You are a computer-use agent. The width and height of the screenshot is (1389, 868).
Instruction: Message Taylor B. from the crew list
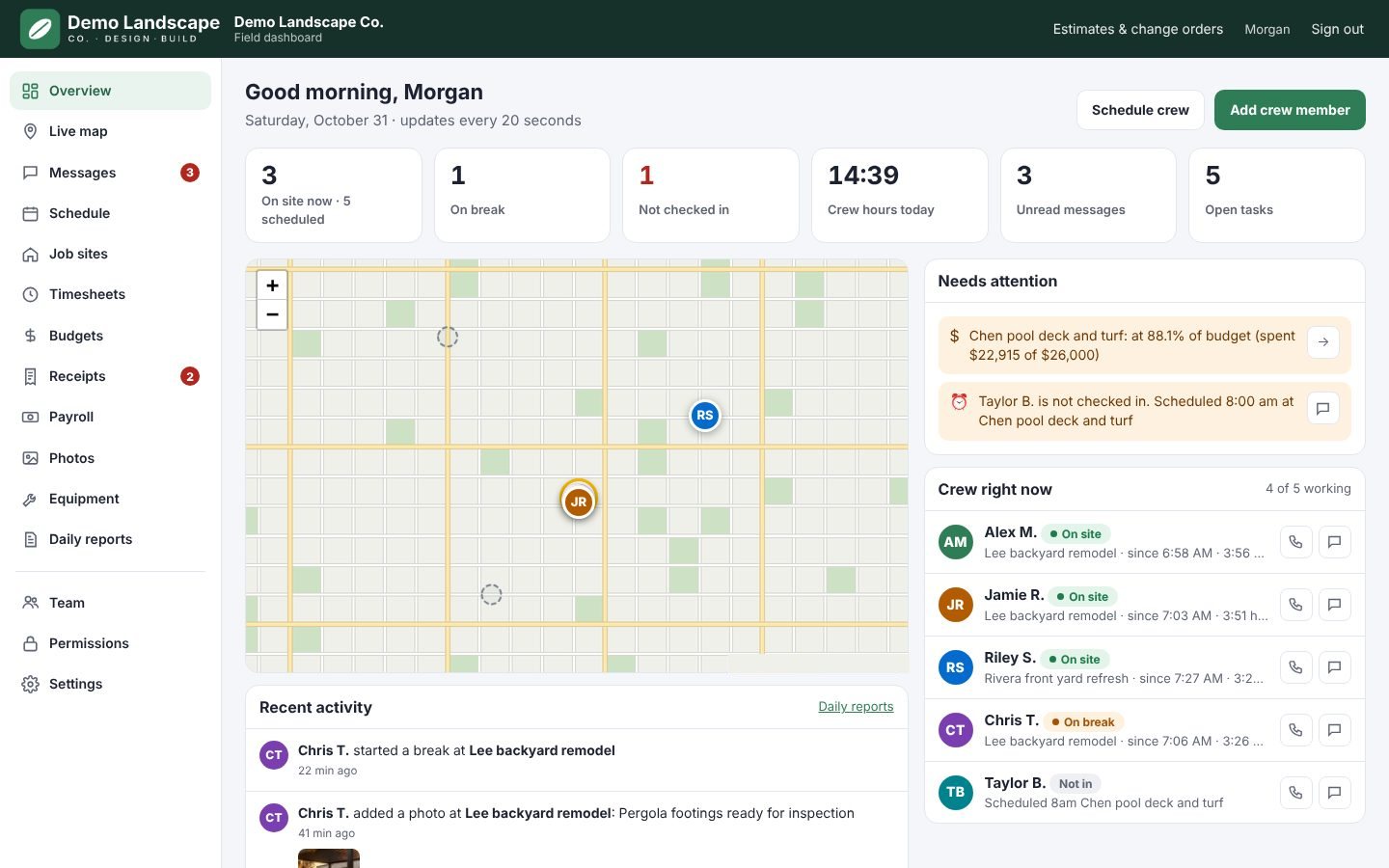1335,793
